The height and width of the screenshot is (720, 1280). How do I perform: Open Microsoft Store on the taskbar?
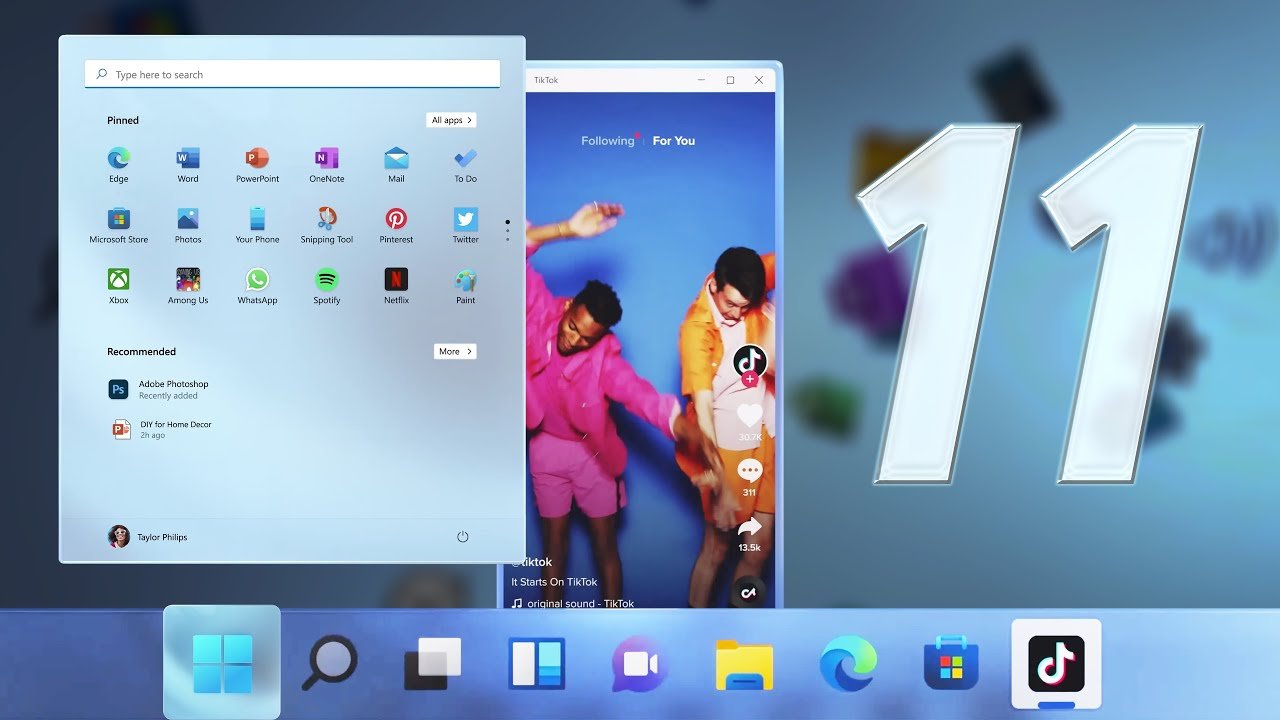(x=951, y=664)
